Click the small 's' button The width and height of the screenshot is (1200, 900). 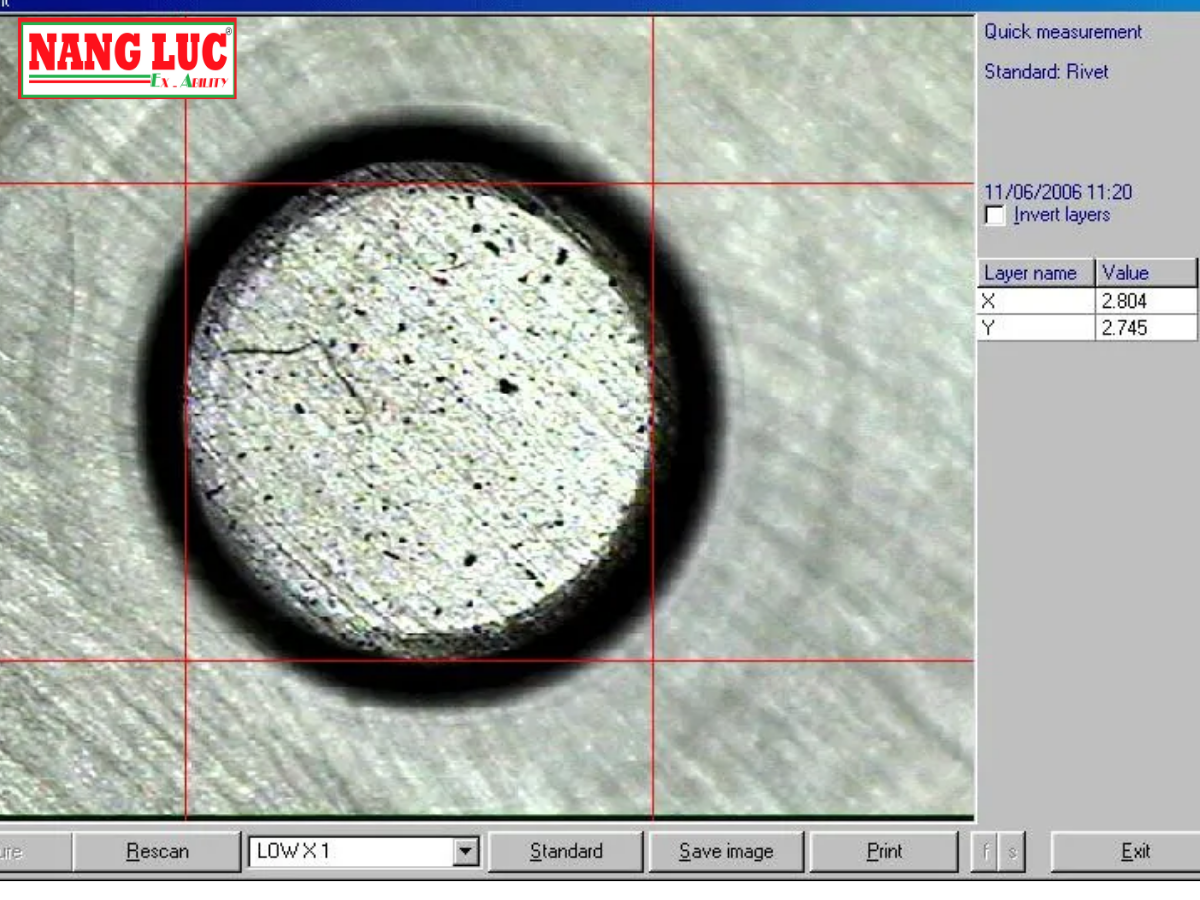click(x=1012, y=852)
